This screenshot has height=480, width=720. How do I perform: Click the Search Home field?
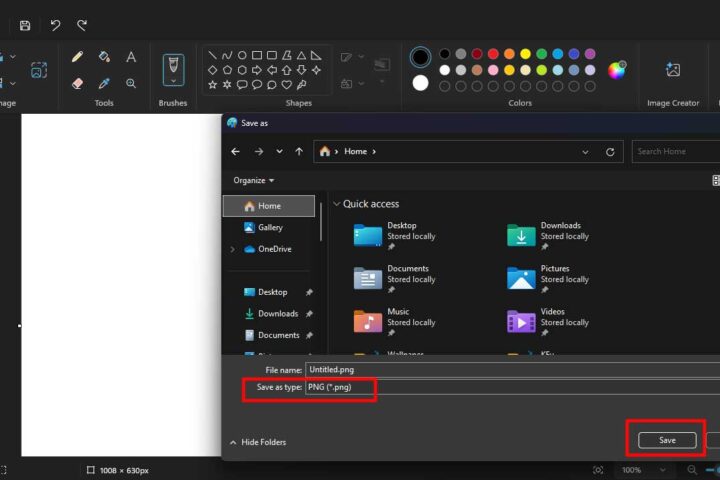click(675, 151)
